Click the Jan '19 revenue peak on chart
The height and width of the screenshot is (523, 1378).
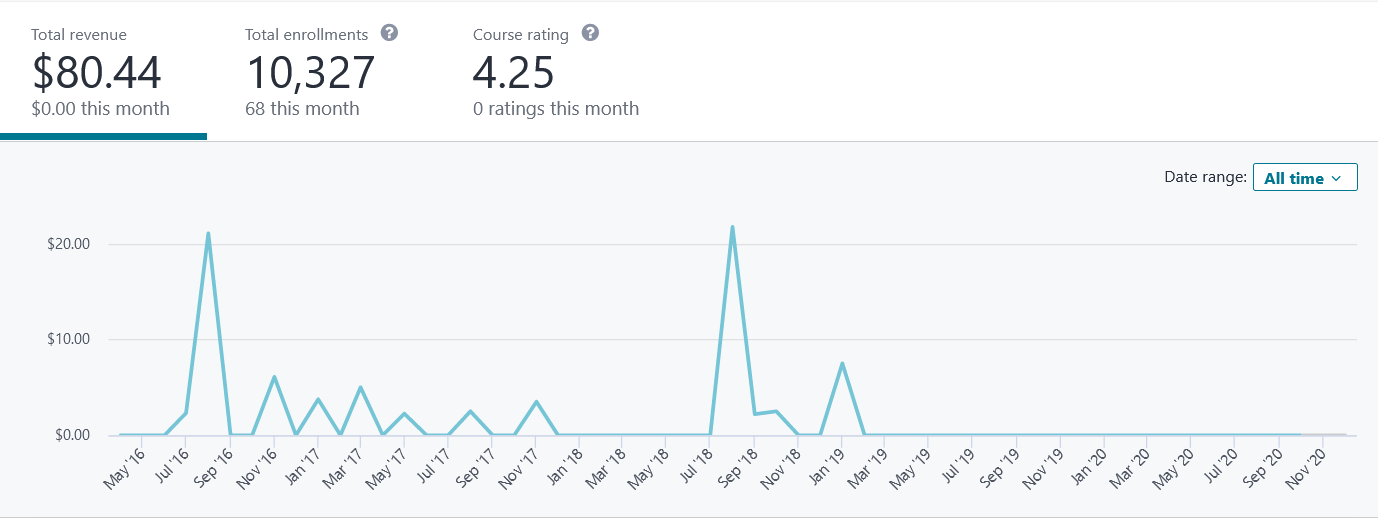coord(842,363)
